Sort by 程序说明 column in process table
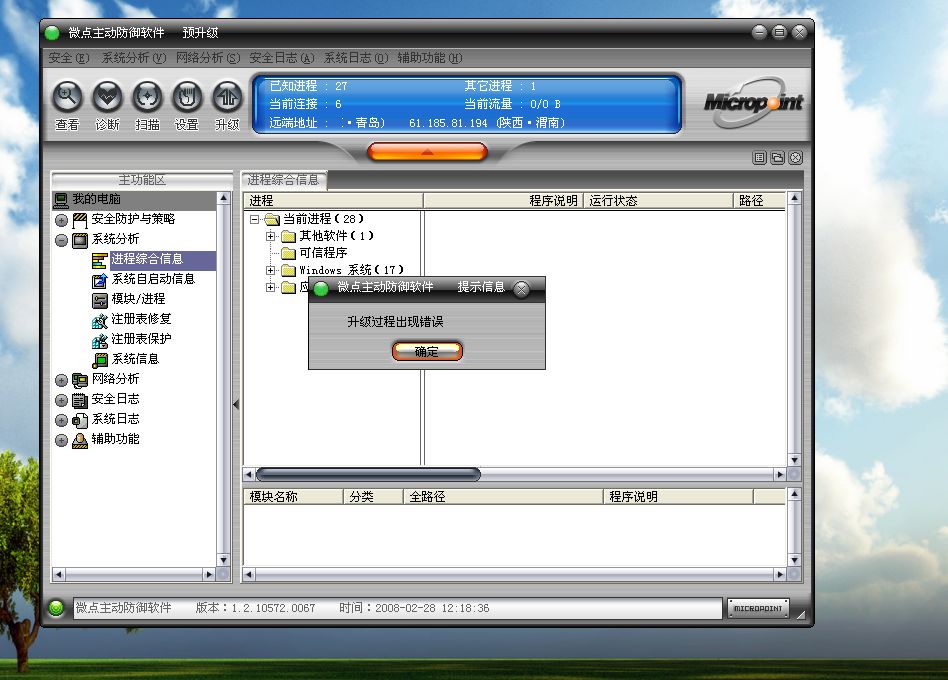Image resolution: width=948 pixels, height=680 pixels. [503, 201]
